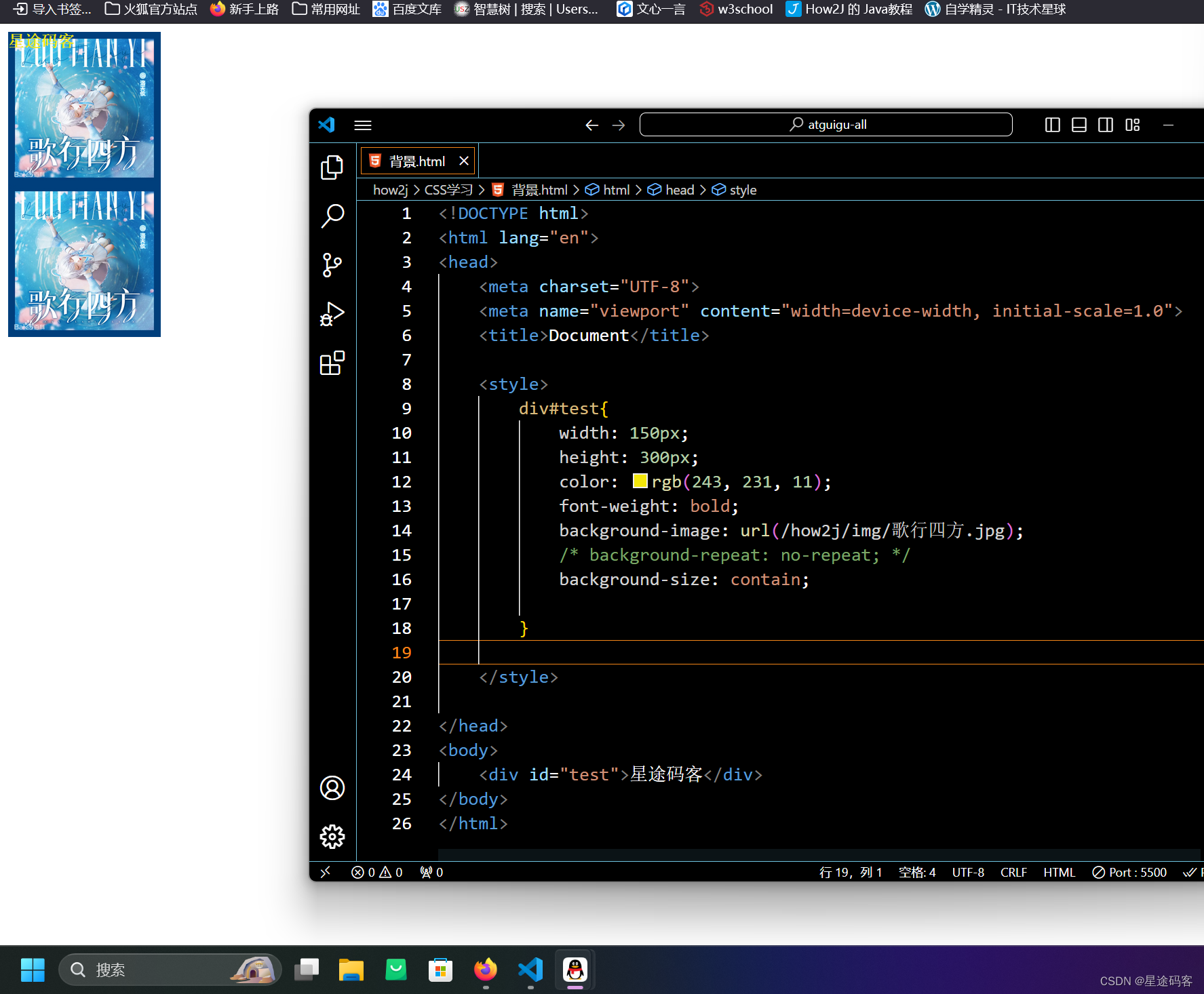Open the Manage gear icon
Viewport: 1204px width, 994px height.
click(x=332, y=837)
